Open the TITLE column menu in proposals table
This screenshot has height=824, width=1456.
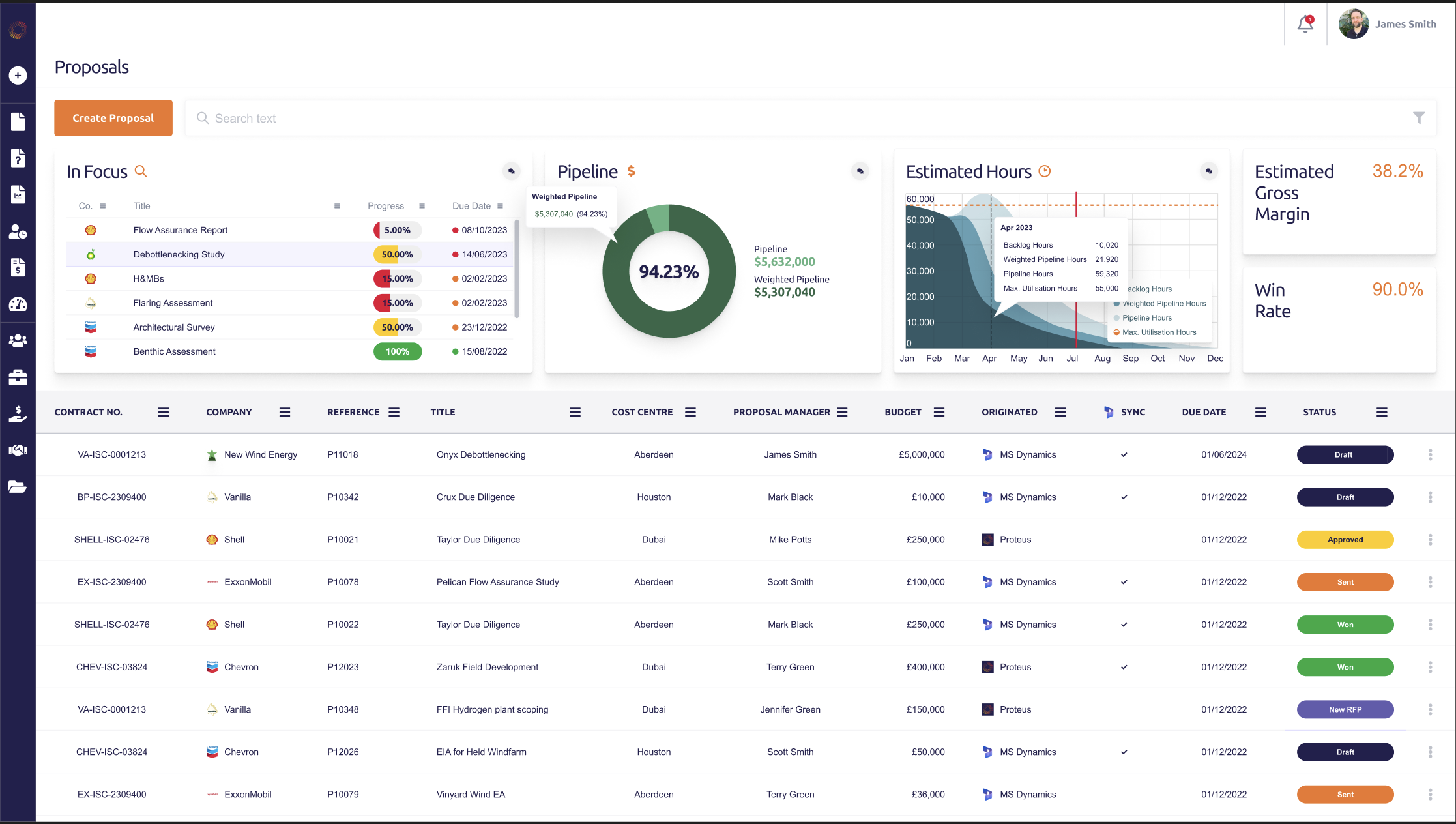point(575,412)
